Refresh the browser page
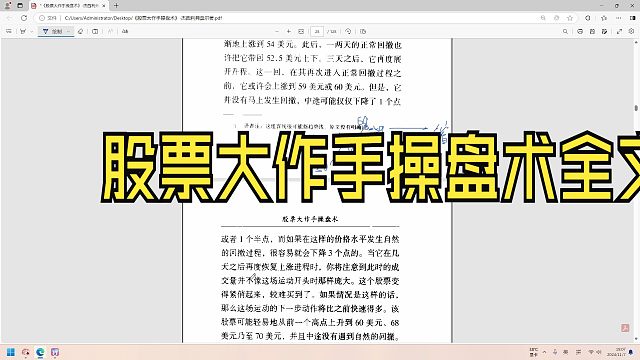Viewport: 640px width, 360px height. point(24,18)
